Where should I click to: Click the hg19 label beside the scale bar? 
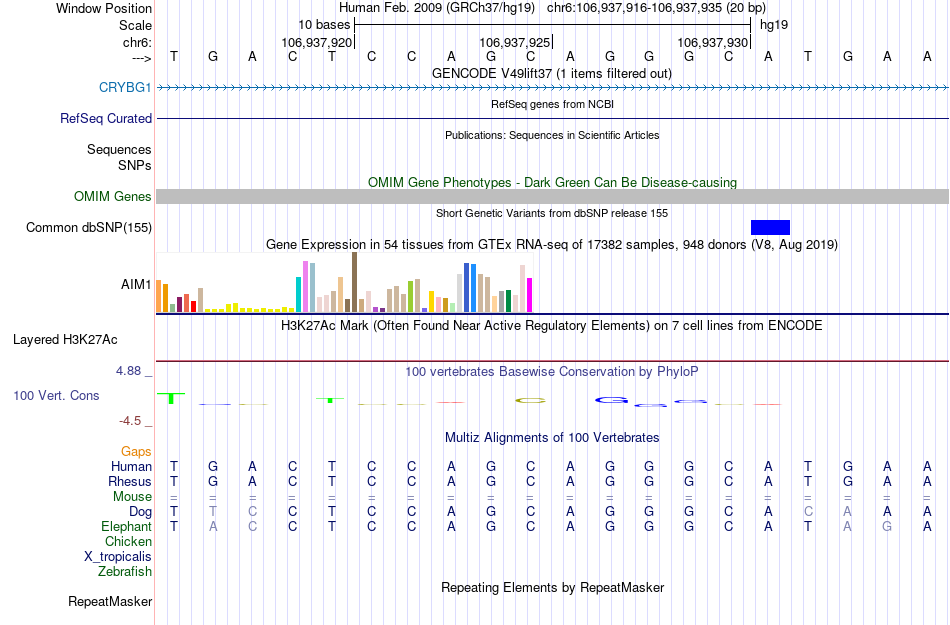point(774,25)
